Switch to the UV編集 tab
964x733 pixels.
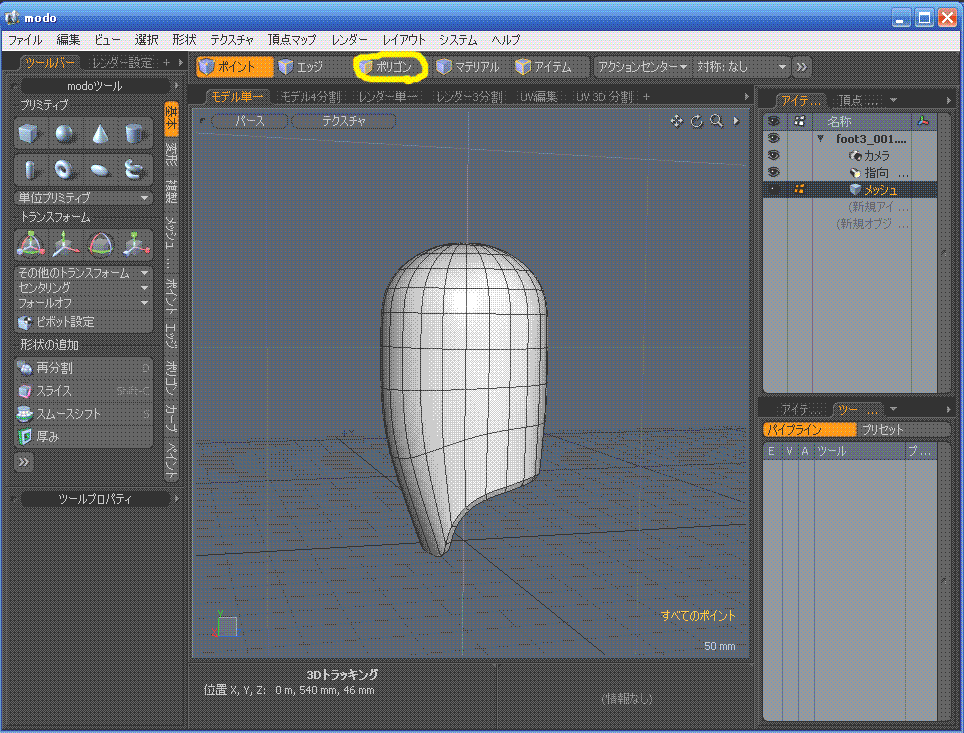(538, 97)
